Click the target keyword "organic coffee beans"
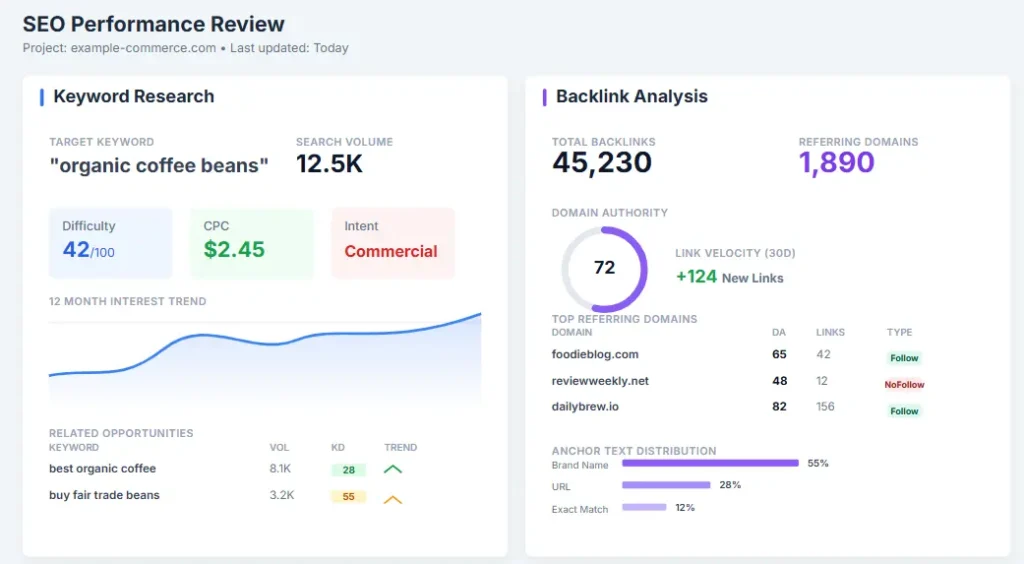 (159, 166)
